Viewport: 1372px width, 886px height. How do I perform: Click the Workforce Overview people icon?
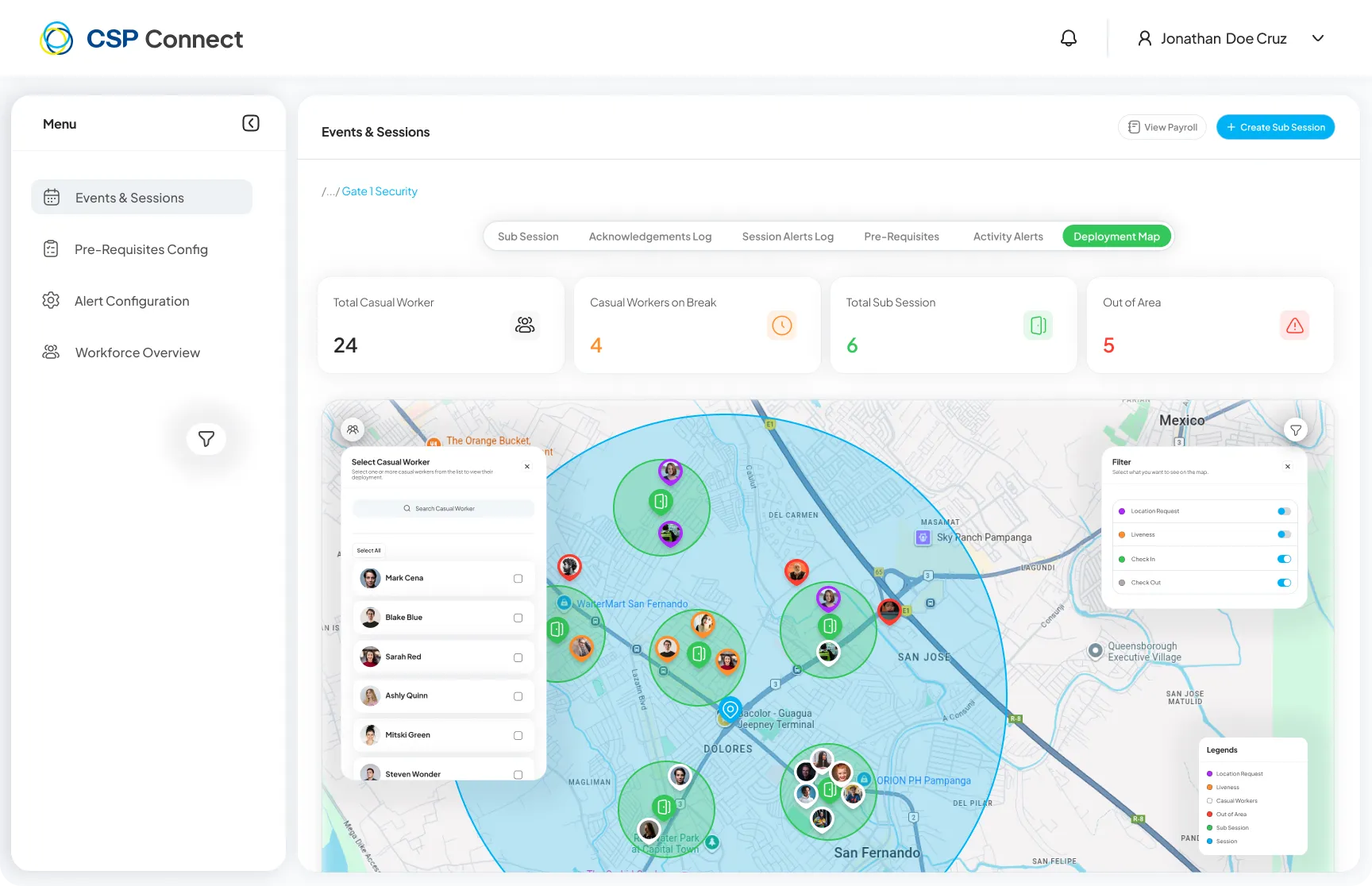coord(51,352)
